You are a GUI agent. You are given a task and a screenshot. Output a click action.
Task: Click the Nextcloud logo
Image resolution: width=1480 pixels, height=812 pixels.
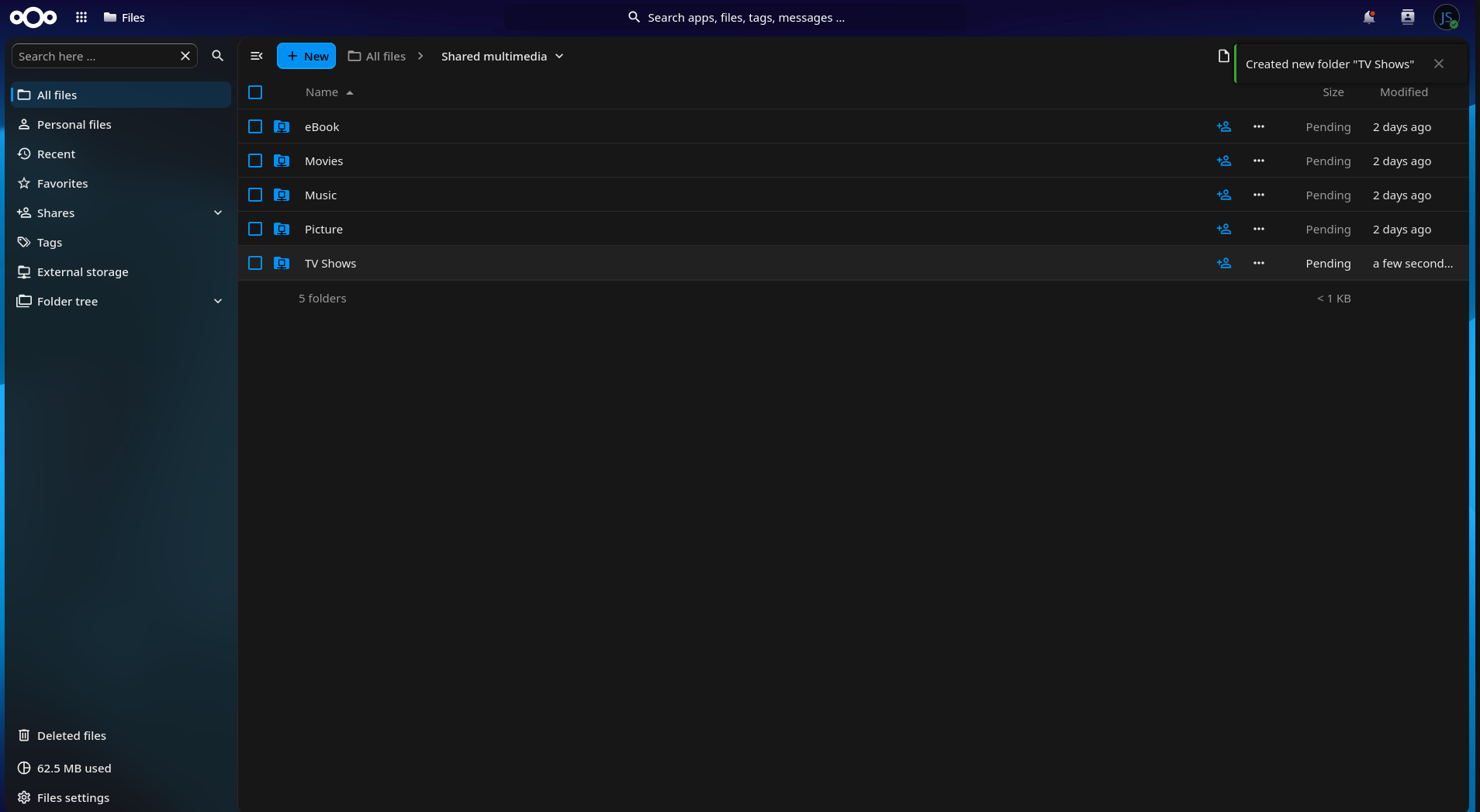click(x=33, y=17)
